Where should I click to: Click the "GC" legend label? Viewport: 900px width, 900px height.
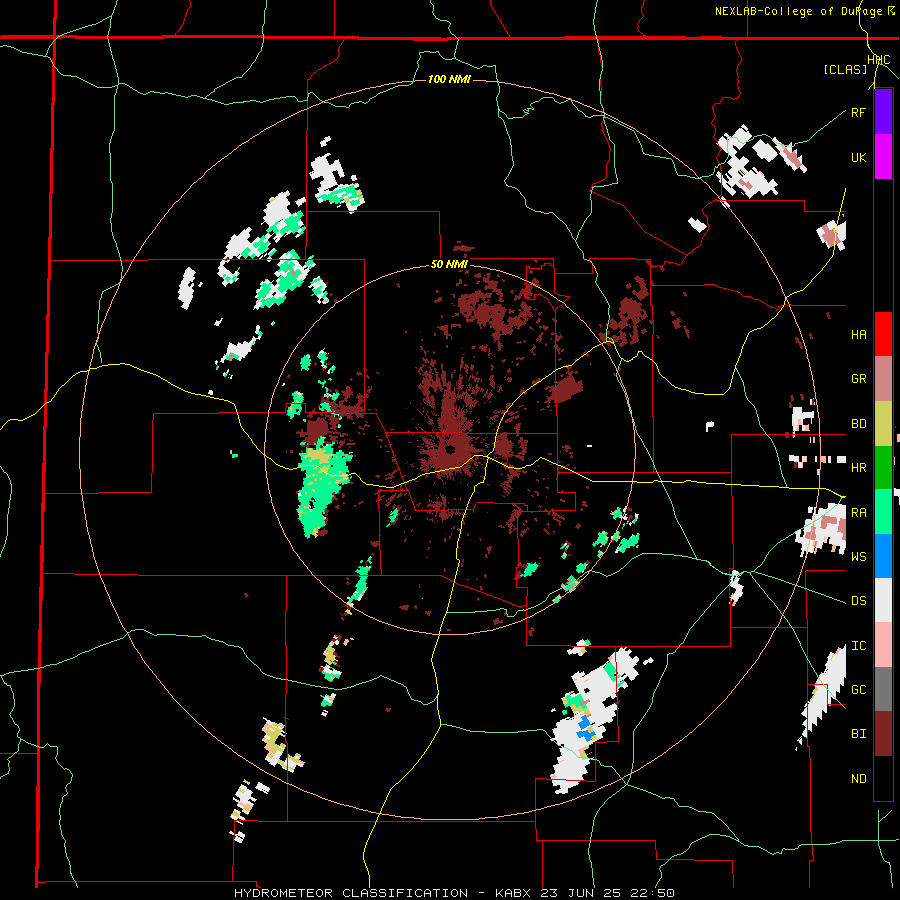pos(858,689)
